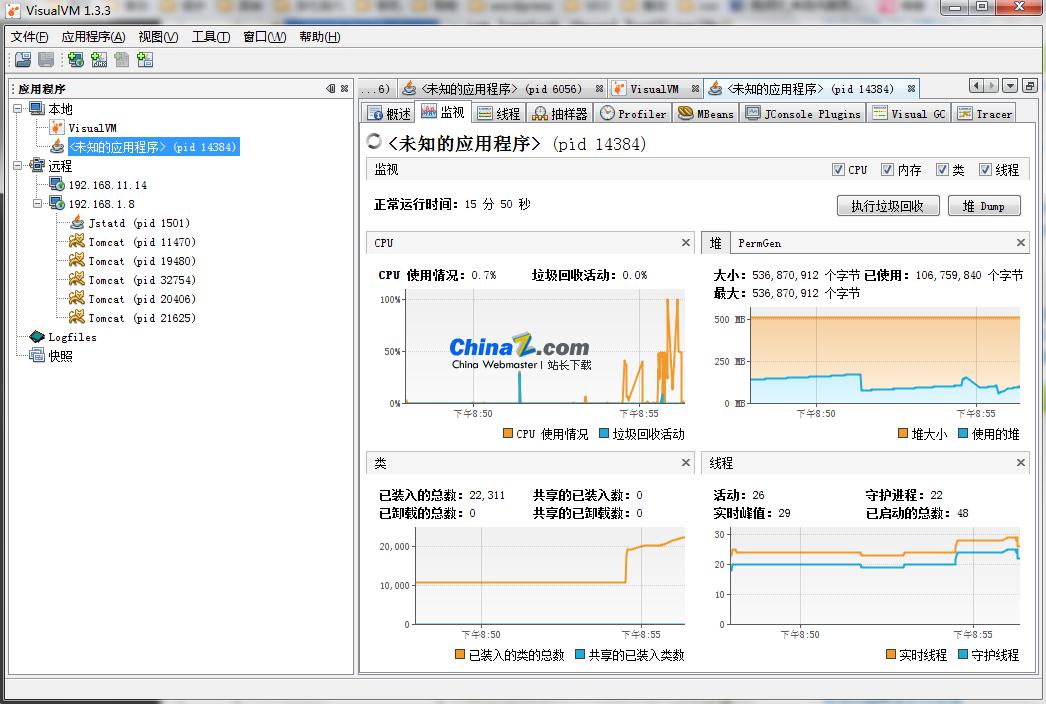The height and width of the screenshot is (704, 1046).
Task: Disable the 线程 checkbox
Action: 985,170
